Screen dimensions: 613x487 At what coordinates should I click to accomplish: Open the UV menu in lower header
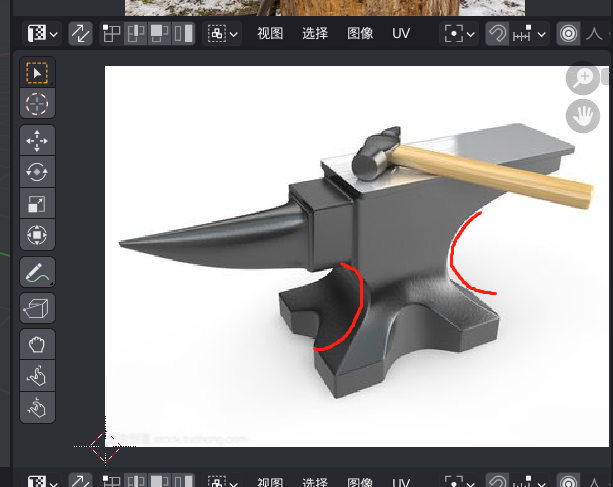coord(401,482)
